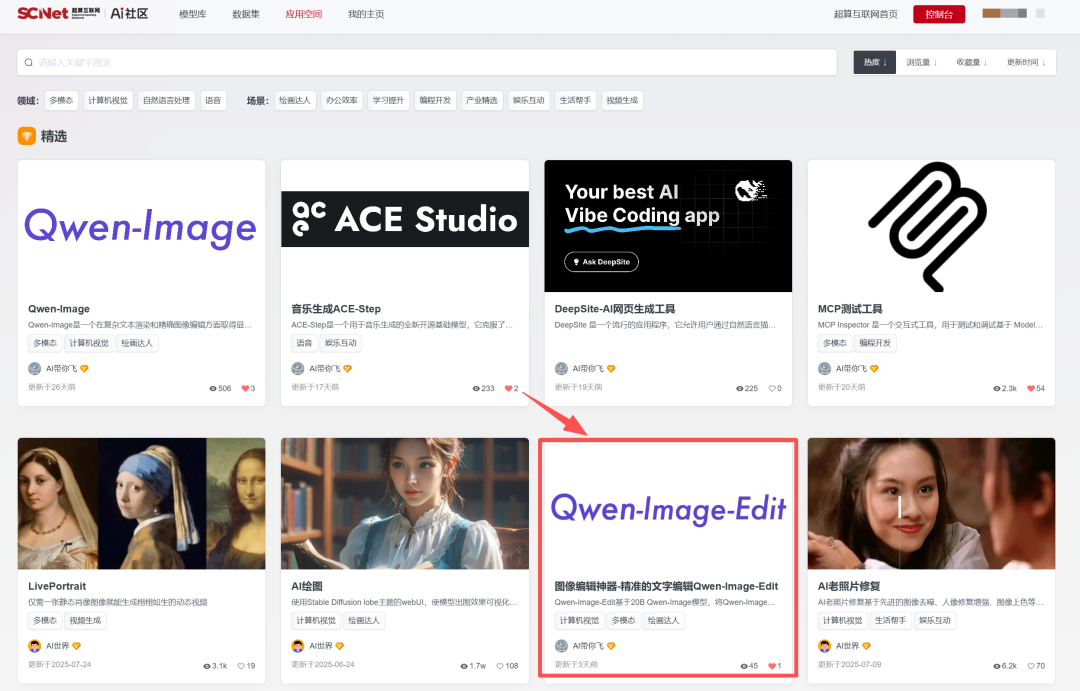Open the MCP paperclip logo thumbnail
1080x691 pixels.
[931, 227]
